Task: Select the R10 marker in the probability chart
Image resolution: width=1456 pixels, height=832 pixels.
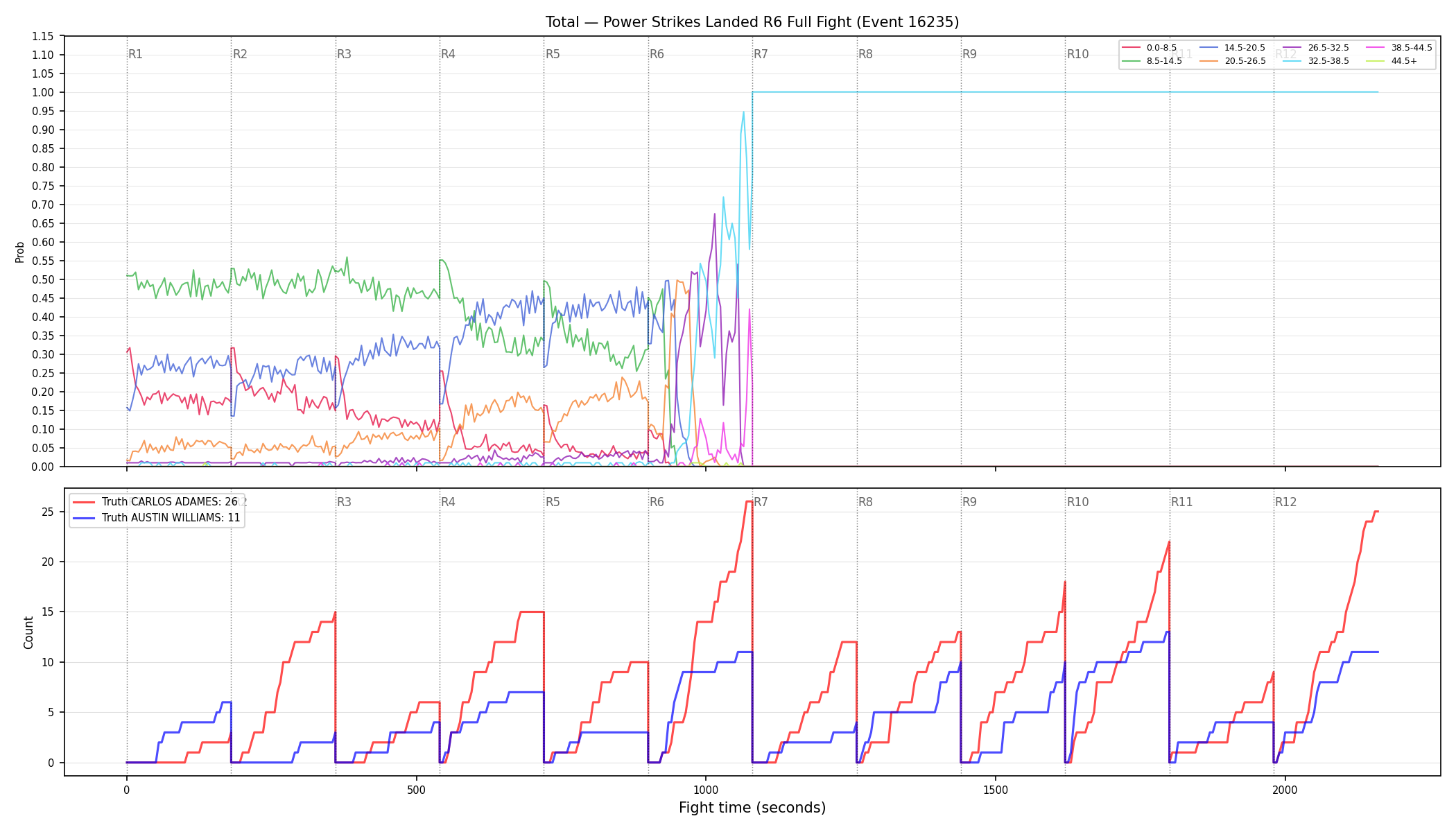Action: pos(1077,54)
